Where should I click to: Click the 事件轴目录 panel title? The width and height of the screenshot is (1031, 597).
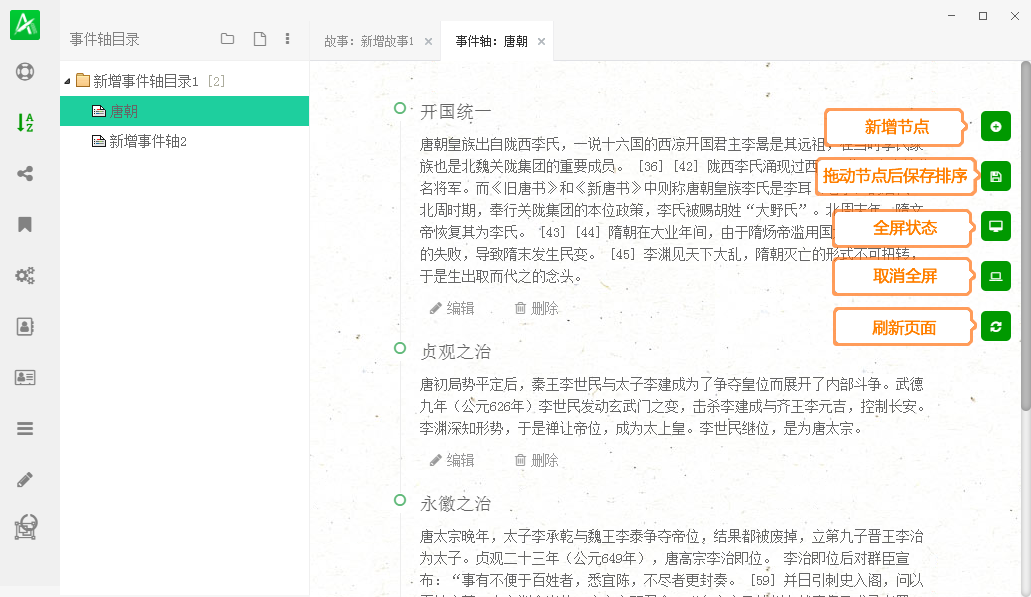click(105, 39)
